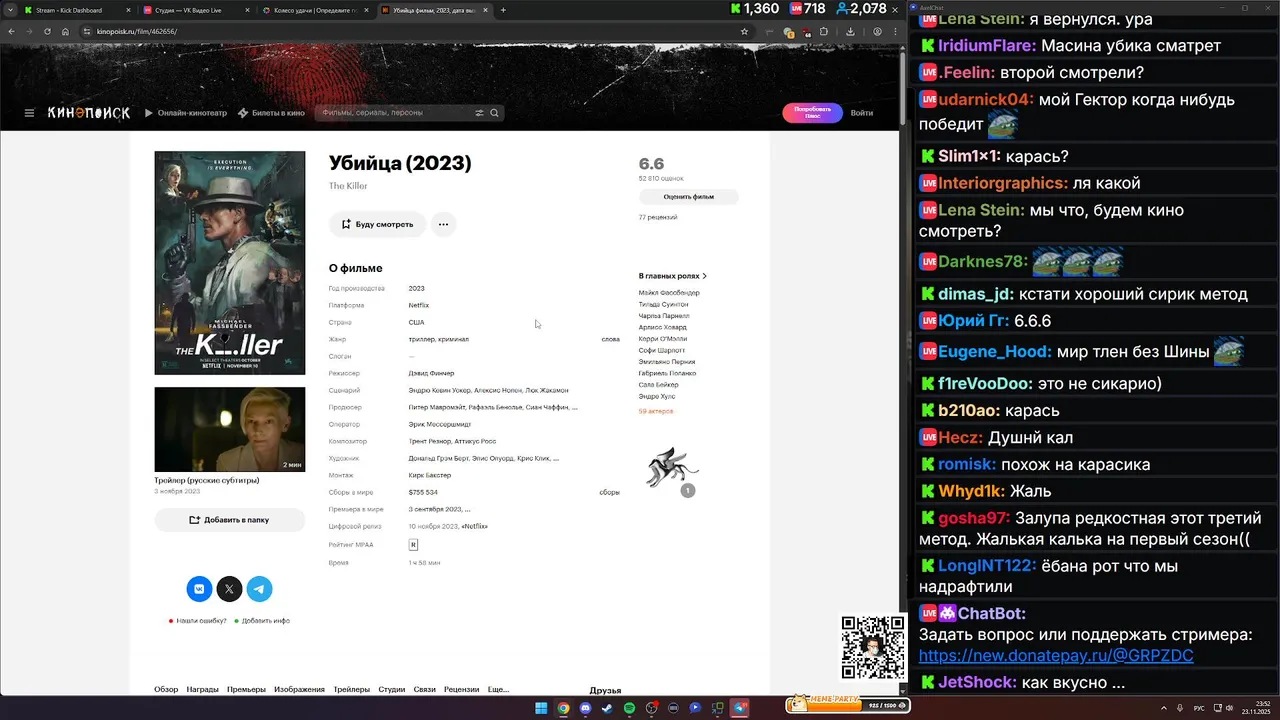This screenshot has width=1280, height=720.
Task: Click the Venice lion award icon
Action: (672, 468)
